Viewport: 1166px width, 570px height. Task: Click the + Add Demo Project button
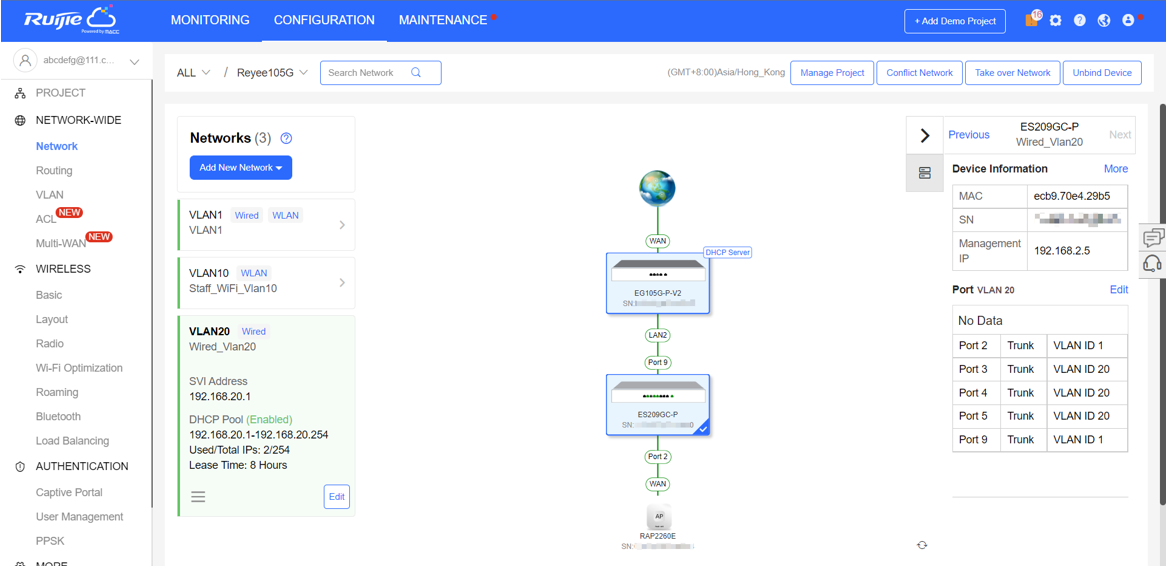955,21
